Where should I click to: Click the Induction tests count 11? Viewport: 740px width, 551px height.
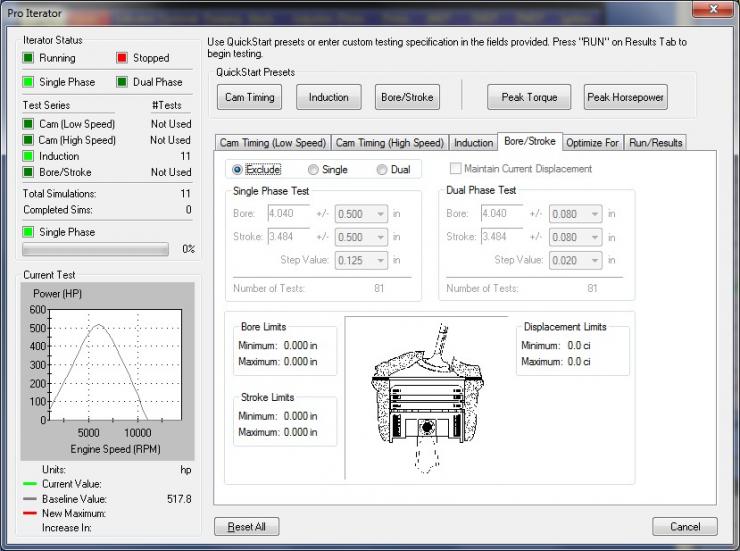pos(185,156)
